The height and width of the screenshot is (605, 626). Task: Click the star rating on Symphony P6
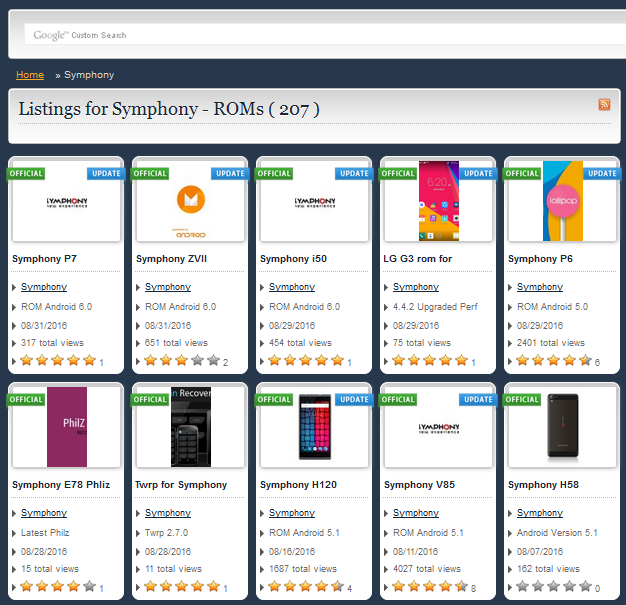pos(554,361)
